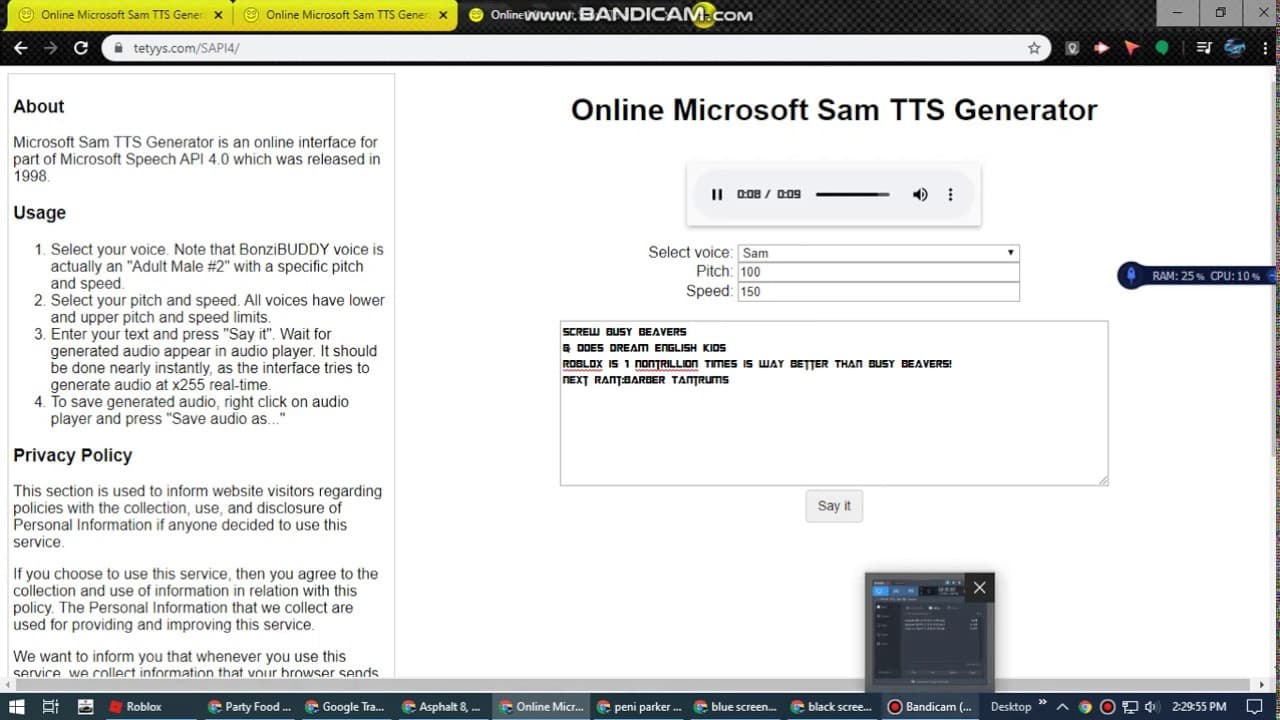Bookmark this page with the star icon

click(x=1034, y=48)
